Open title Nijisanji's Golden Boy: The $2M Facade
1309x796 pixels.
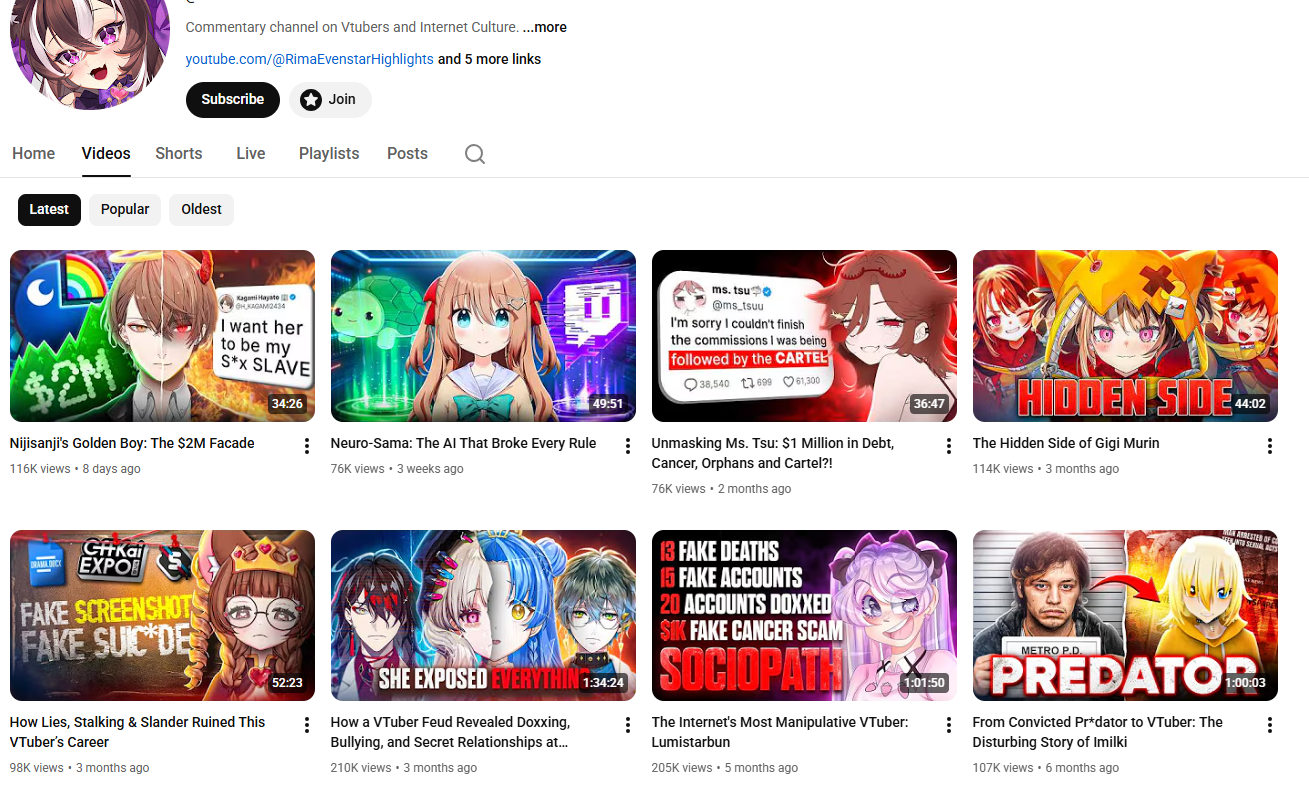[x=132, y=443]
